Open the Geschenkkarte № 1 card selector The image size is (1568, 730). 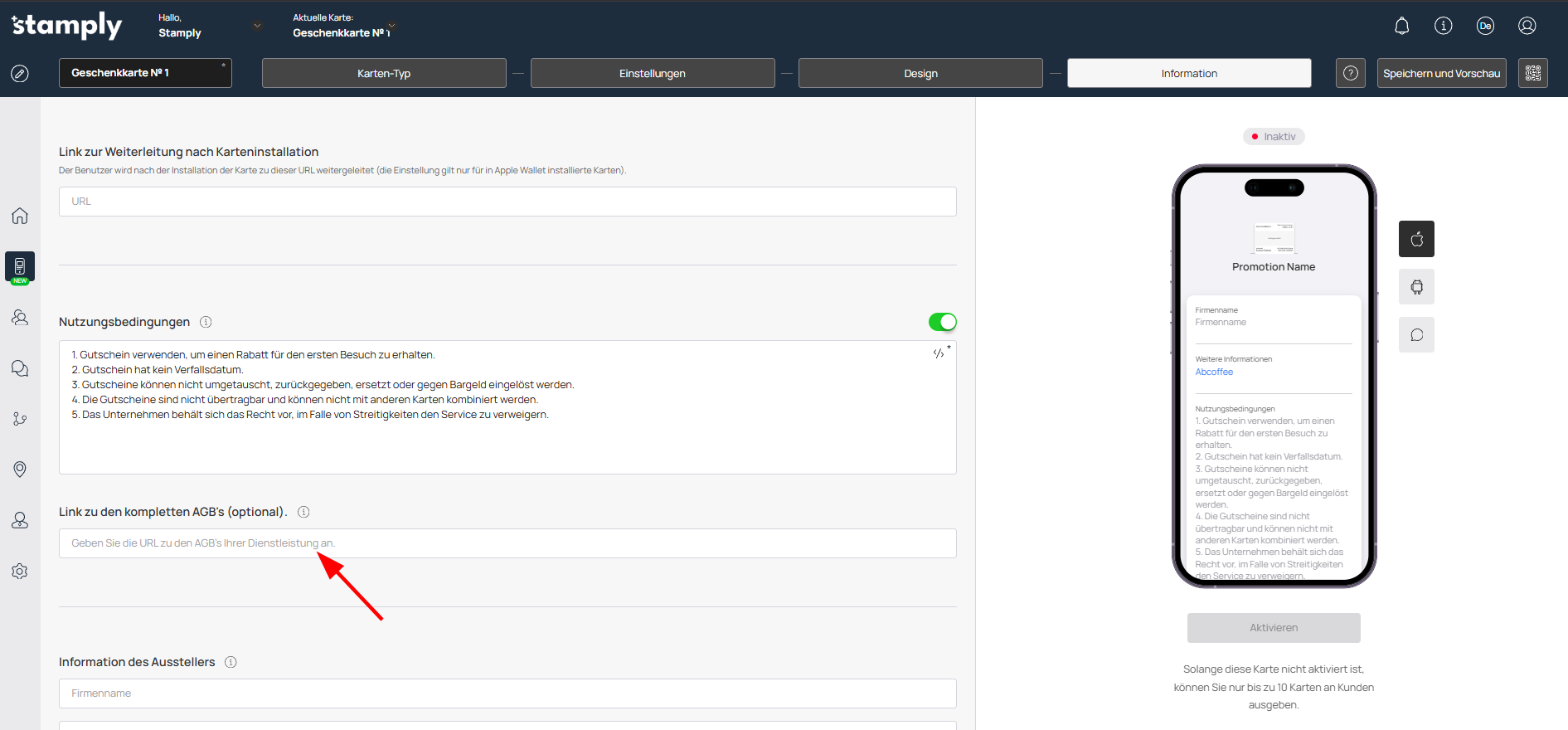point(145,73)
